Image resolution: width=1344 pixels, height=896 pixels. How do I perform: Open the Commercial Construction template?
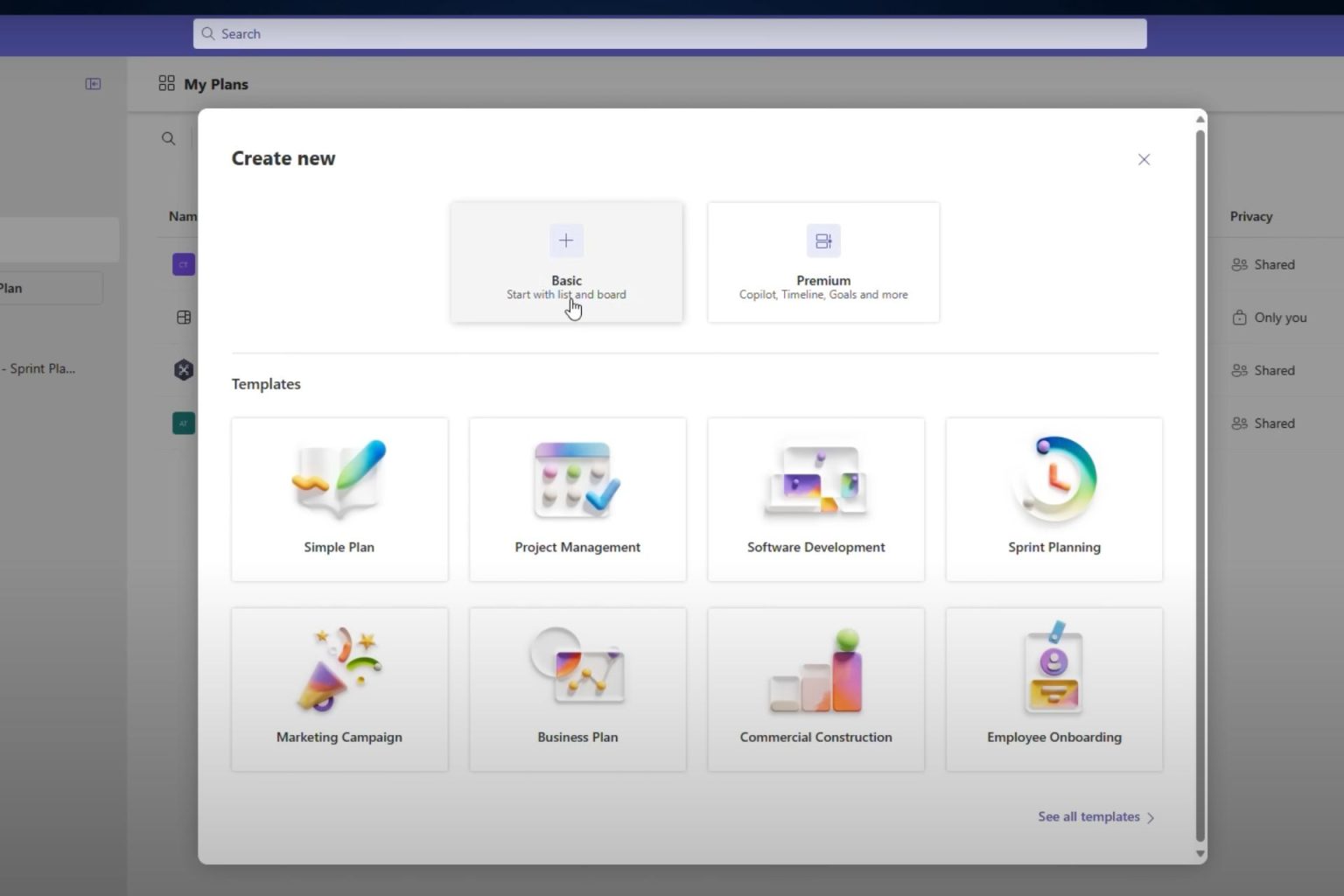pyautogui.click(x=815, y=689)
